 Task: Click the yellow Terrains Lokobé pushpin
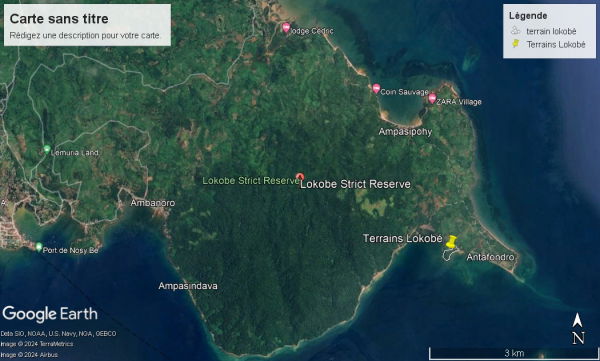pyautogui.click(x=452, y=242)
